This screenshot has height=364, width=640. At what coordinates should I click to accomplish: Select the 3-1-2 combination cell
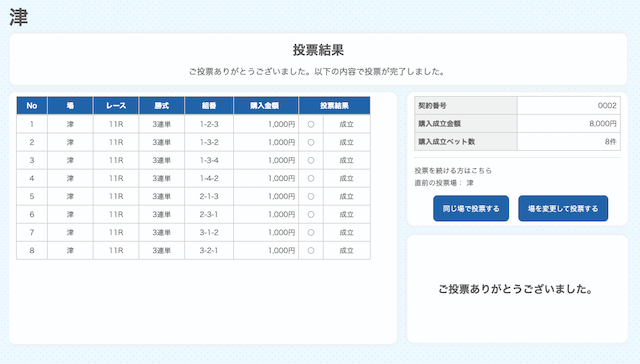pyautogui.click(x=209, y=232)
